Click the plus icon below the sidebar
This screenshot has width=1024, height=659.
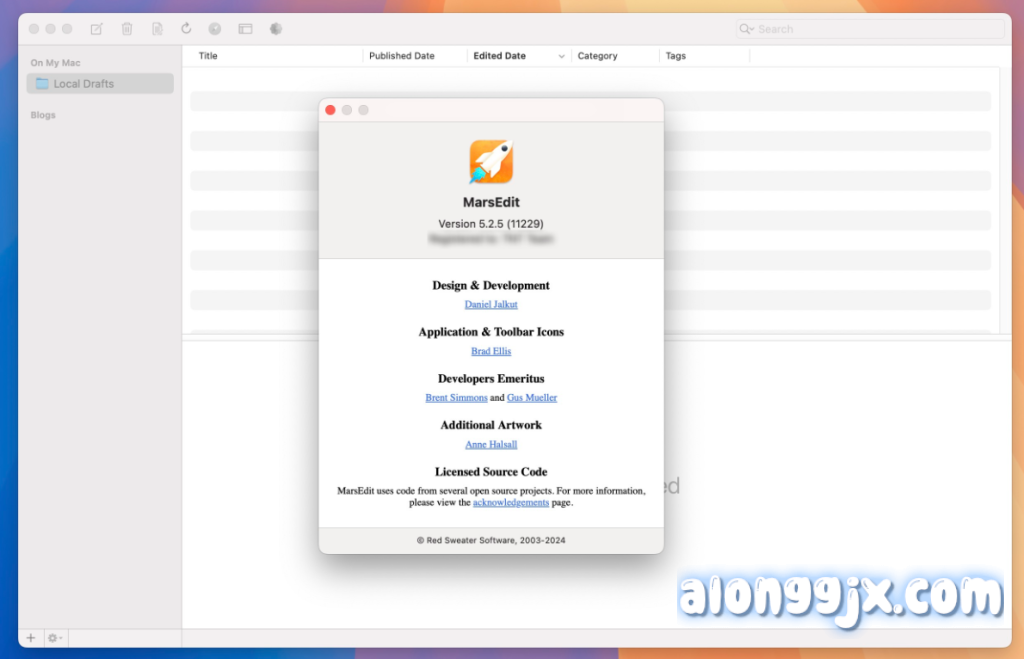(x=30, y=638)
